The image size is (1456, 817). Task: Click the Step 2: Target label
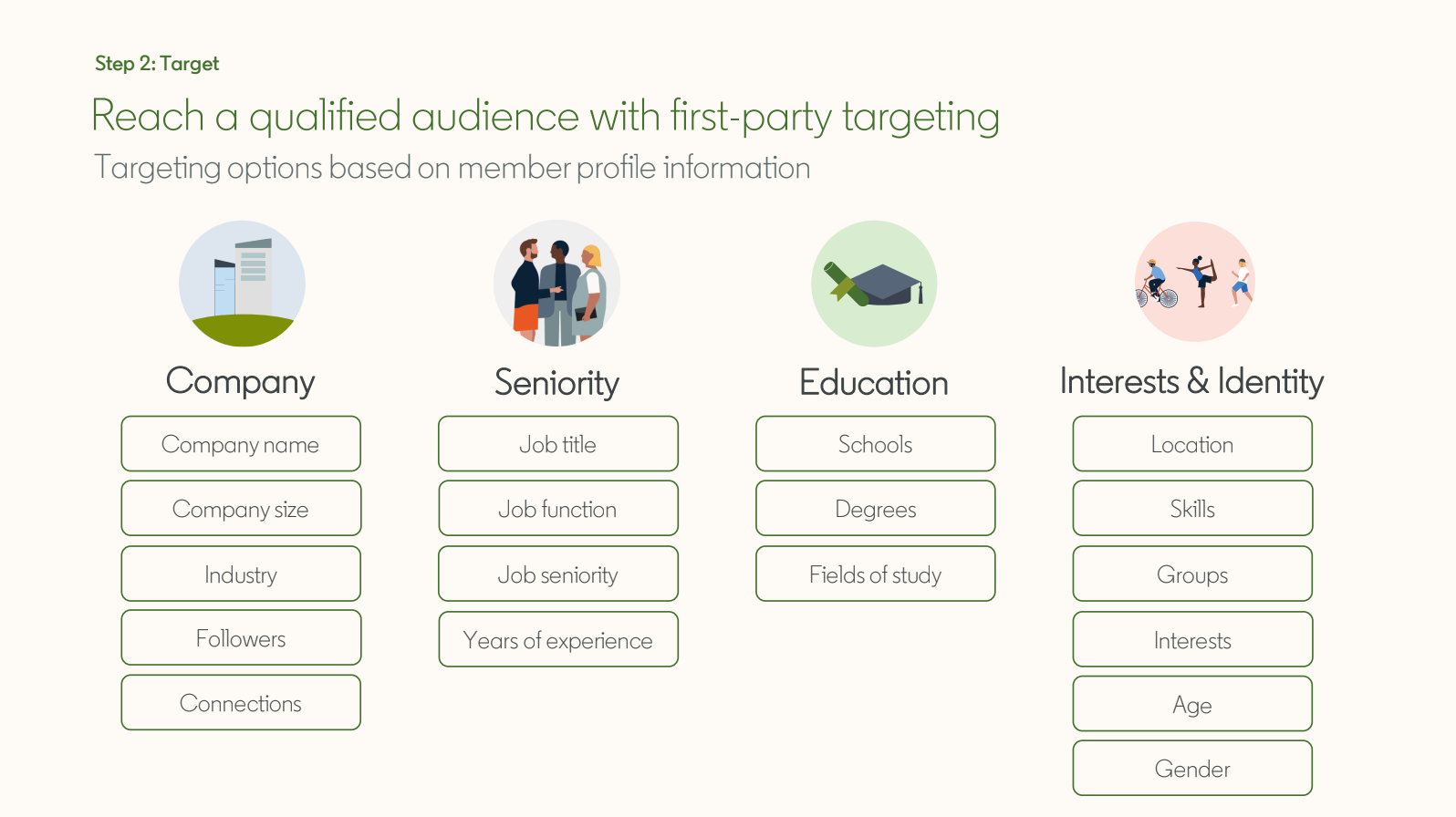point(157,64)
